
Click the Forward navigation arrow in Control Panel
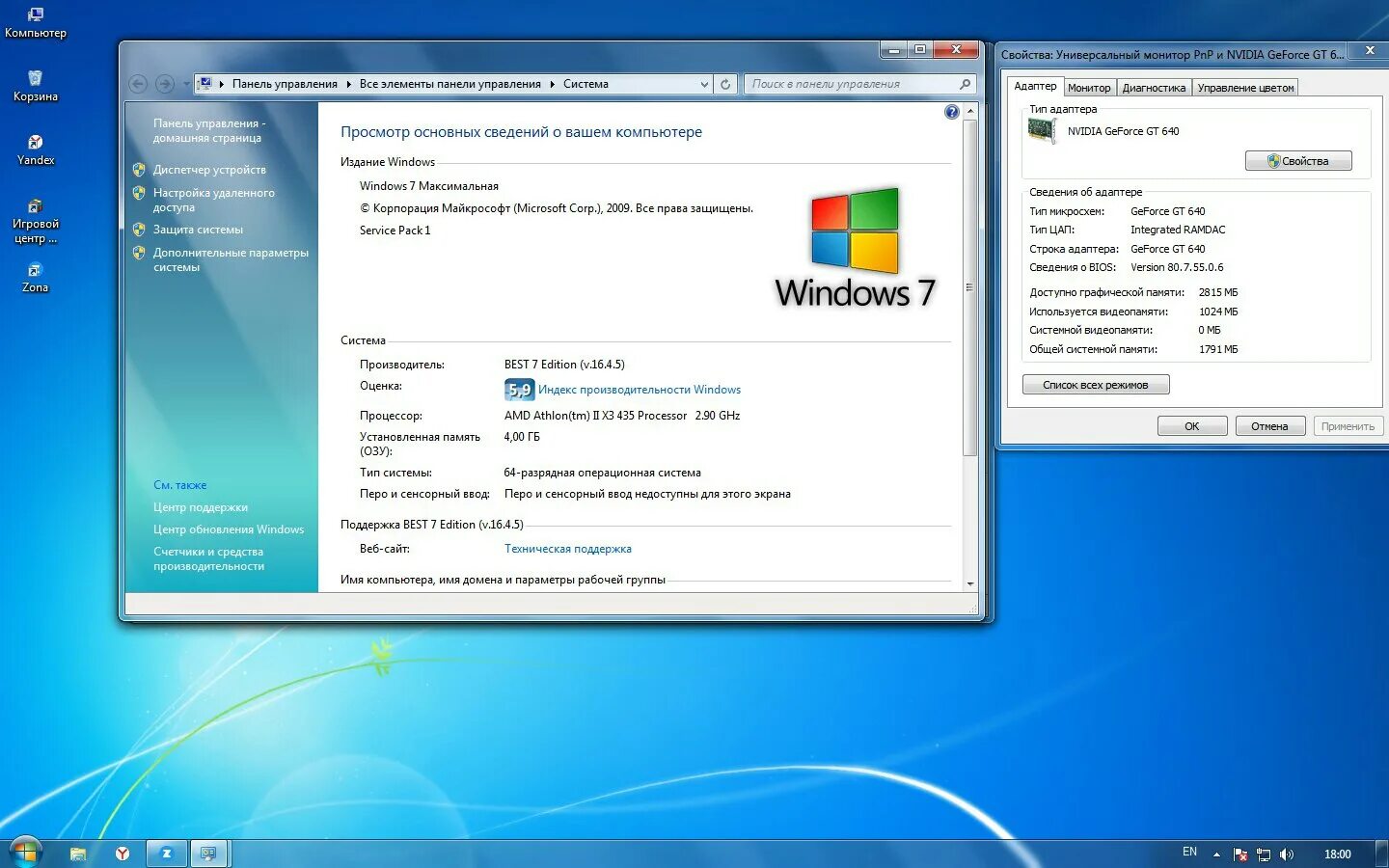coord(165,84)
